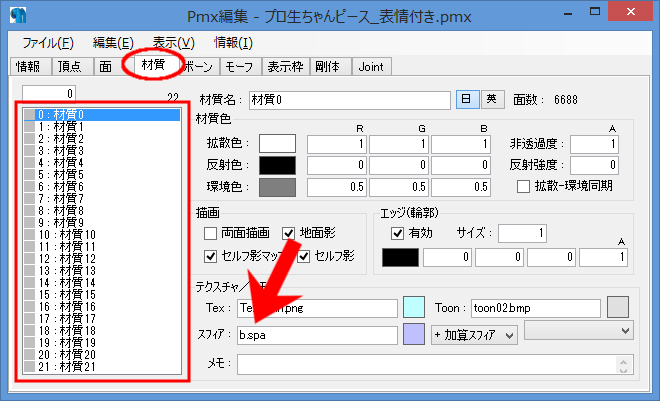This screenshot has height=401, width=660.
Task: Toggle the 両面描画 checkbox
Action: point(211,233)
